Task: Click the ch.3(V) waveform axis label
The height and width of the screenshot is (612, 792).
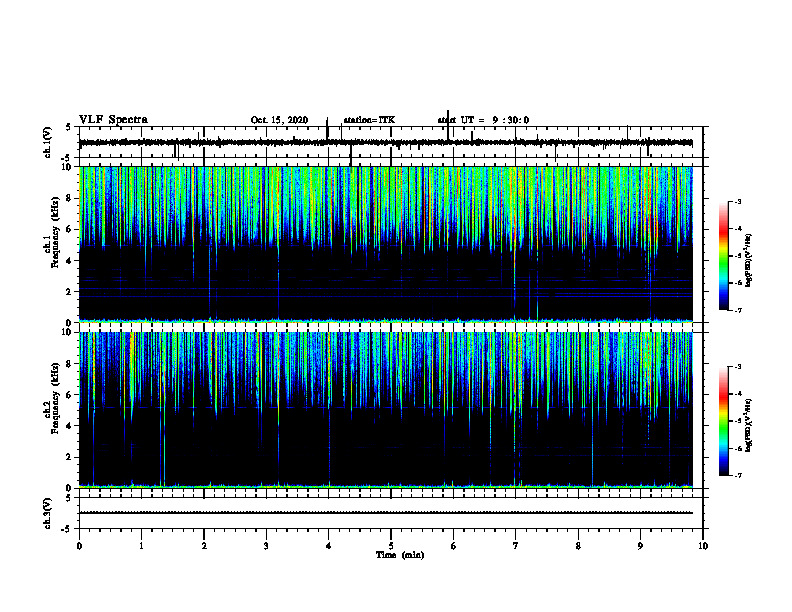Action: (x=48, y=513)
